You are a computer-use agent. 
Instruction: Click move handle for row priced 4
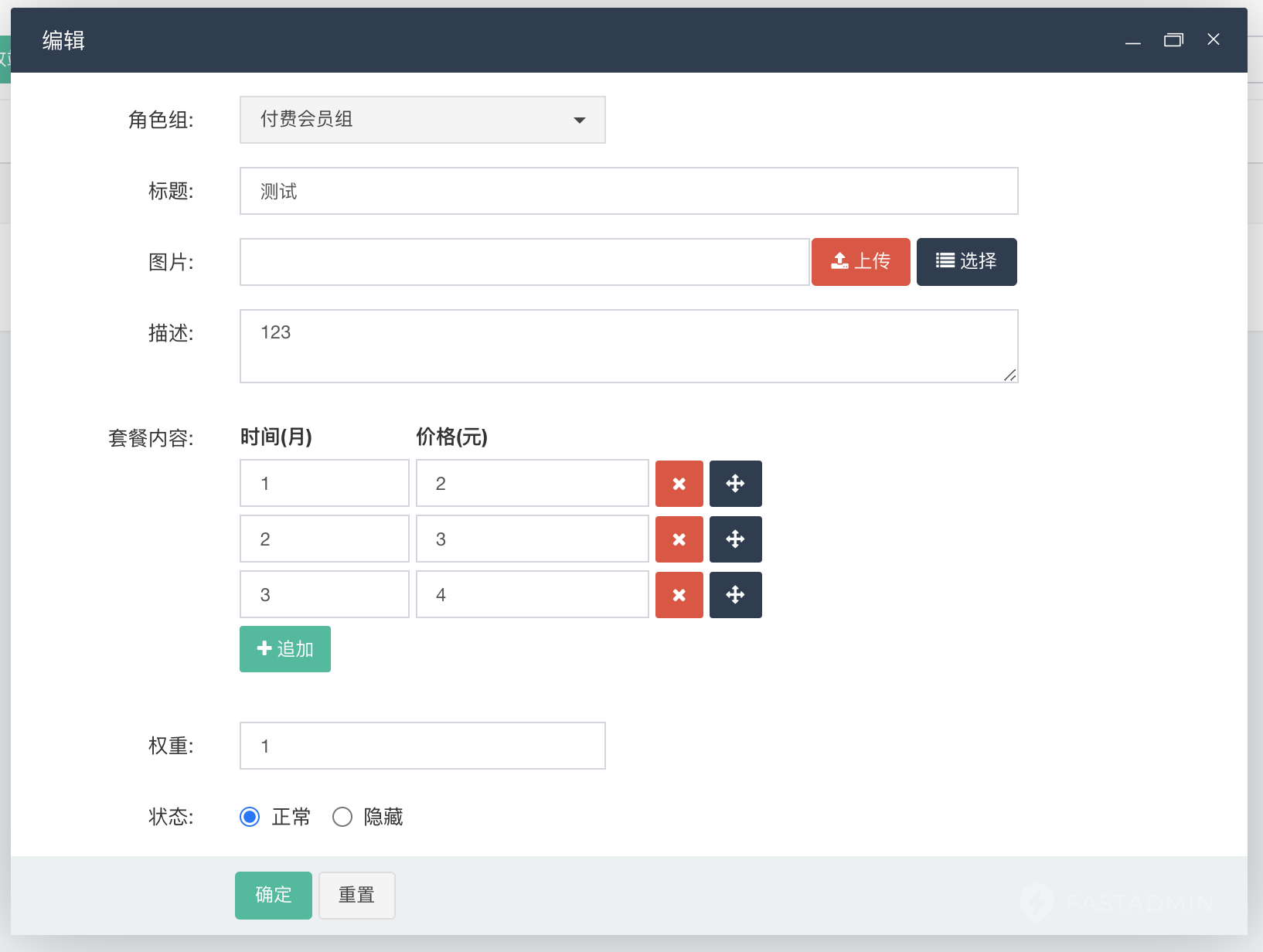click(x=735, y=595)
